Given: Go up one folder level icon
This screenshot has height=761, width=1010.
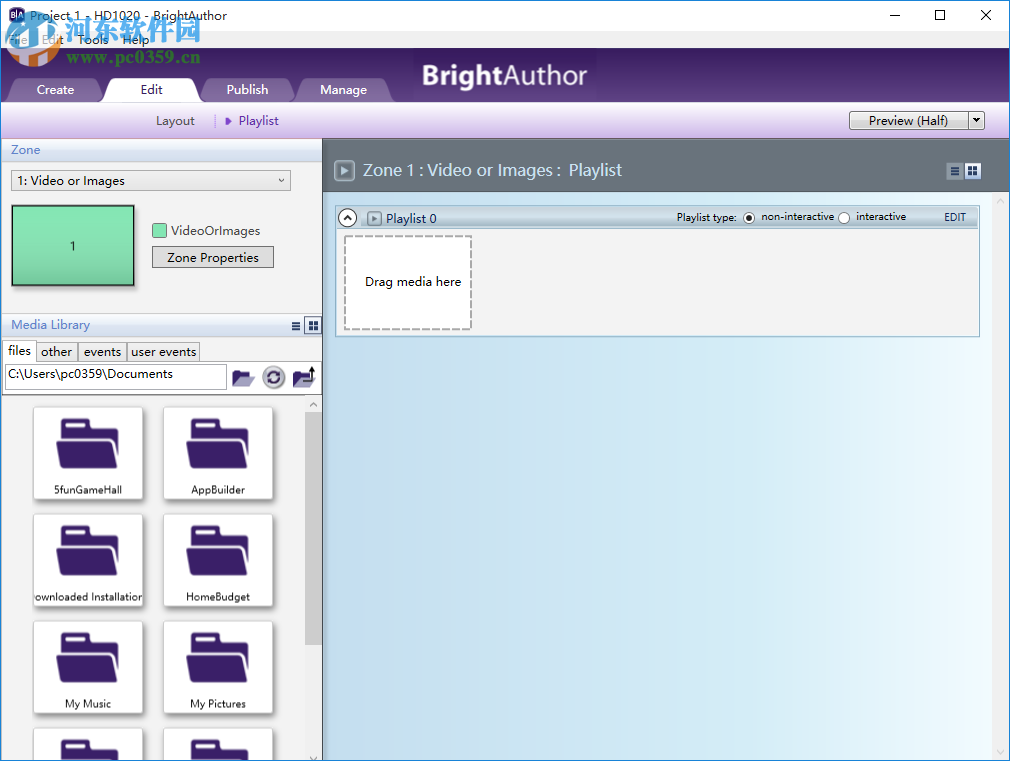Looking at the screenshot, I should click(304, 377).
